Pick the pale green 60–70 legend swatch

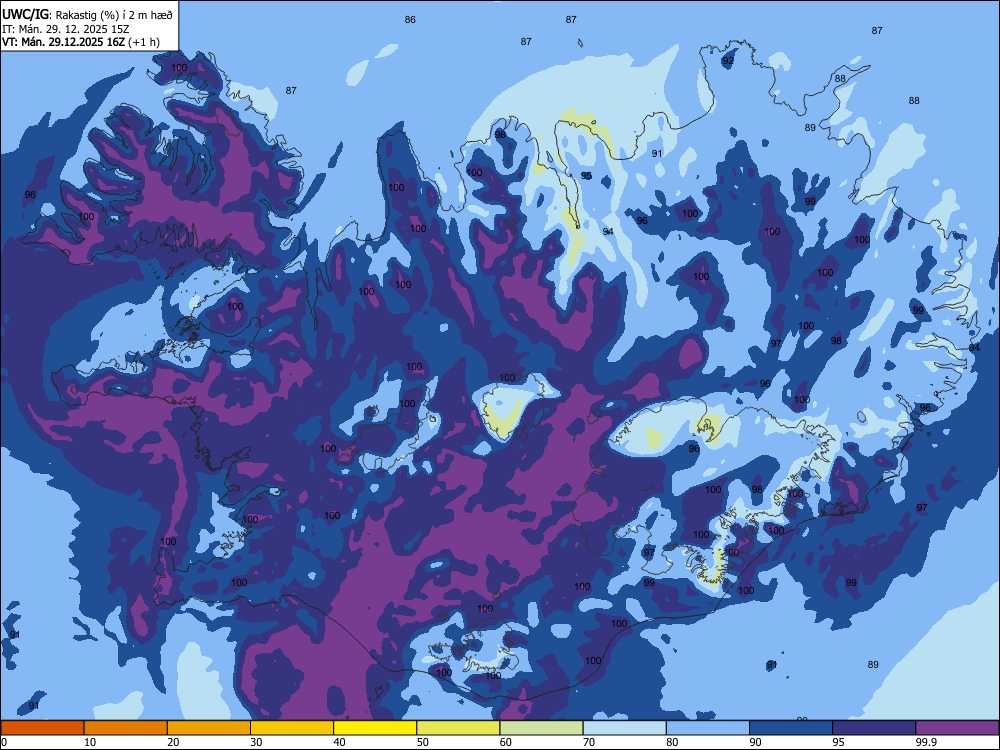point(541,728)
